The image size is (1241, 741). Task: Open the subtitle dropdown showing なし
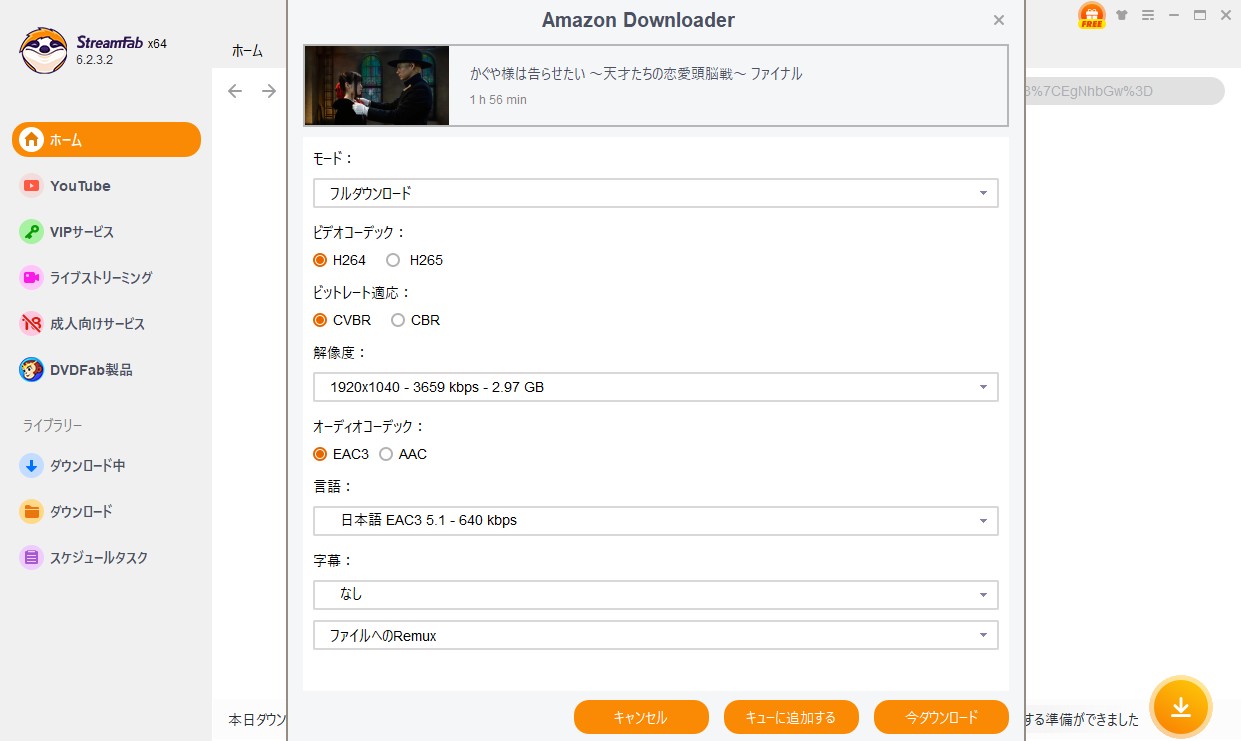(x=656, y=594)
